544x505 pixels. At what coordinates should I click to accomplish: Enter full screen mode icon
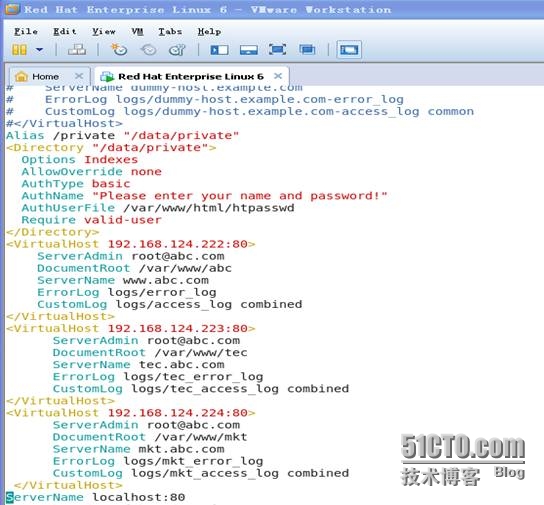278,50
